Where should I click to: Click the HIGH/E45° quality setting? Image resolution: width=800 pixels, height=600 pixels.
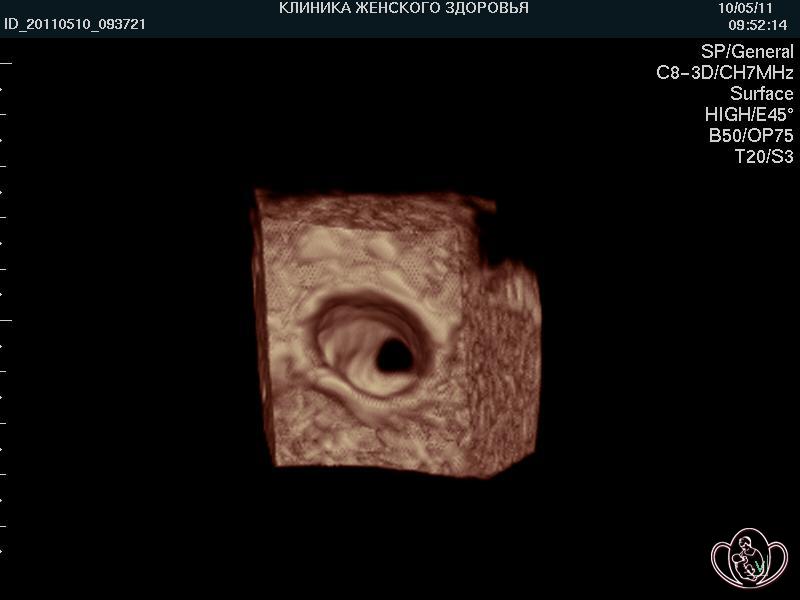749,114
